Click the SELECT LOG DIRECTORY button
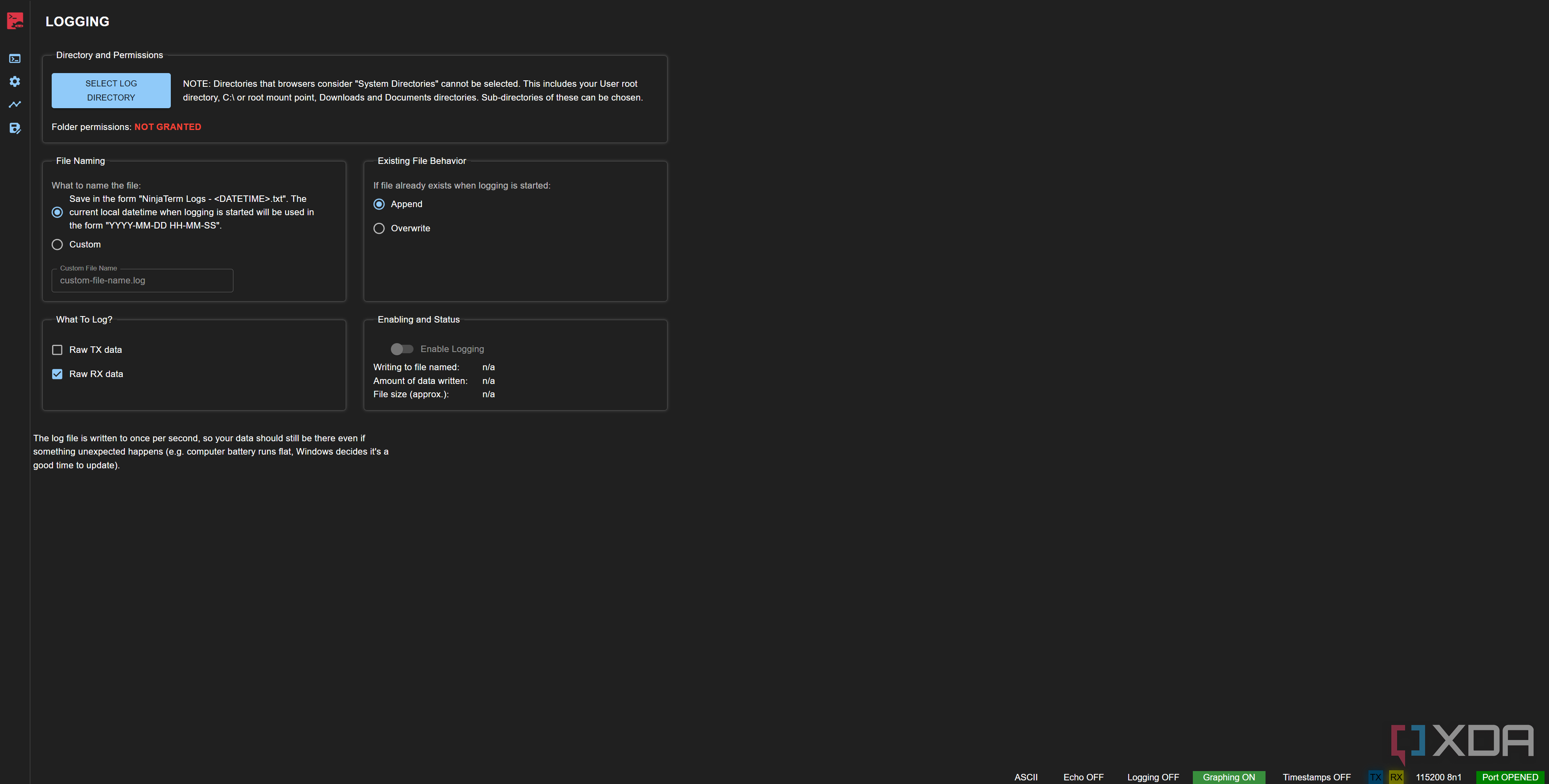This screenshot has height=784, width=1549. point(111,90)
